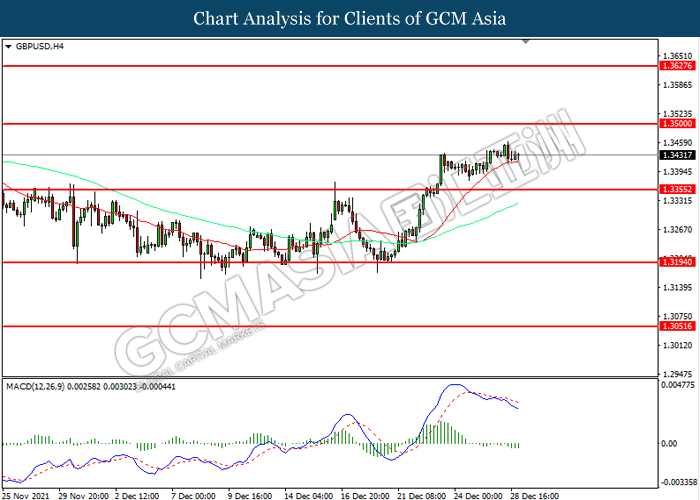
Task: Click the Chart Analysis for Clients title
Action: tap(350, 18)
